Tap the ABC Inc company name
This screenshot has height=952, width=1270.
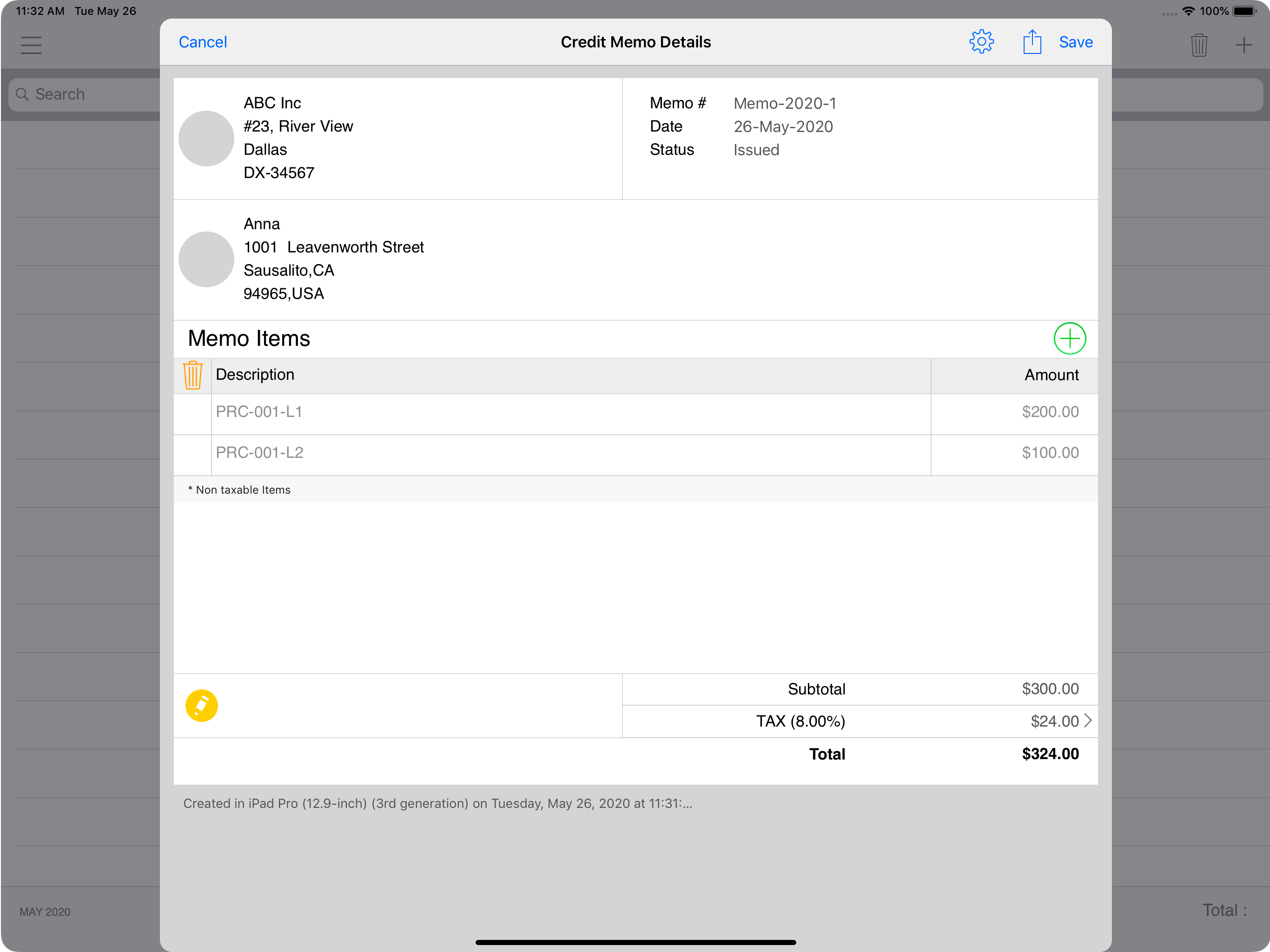[x=272, y=103]
